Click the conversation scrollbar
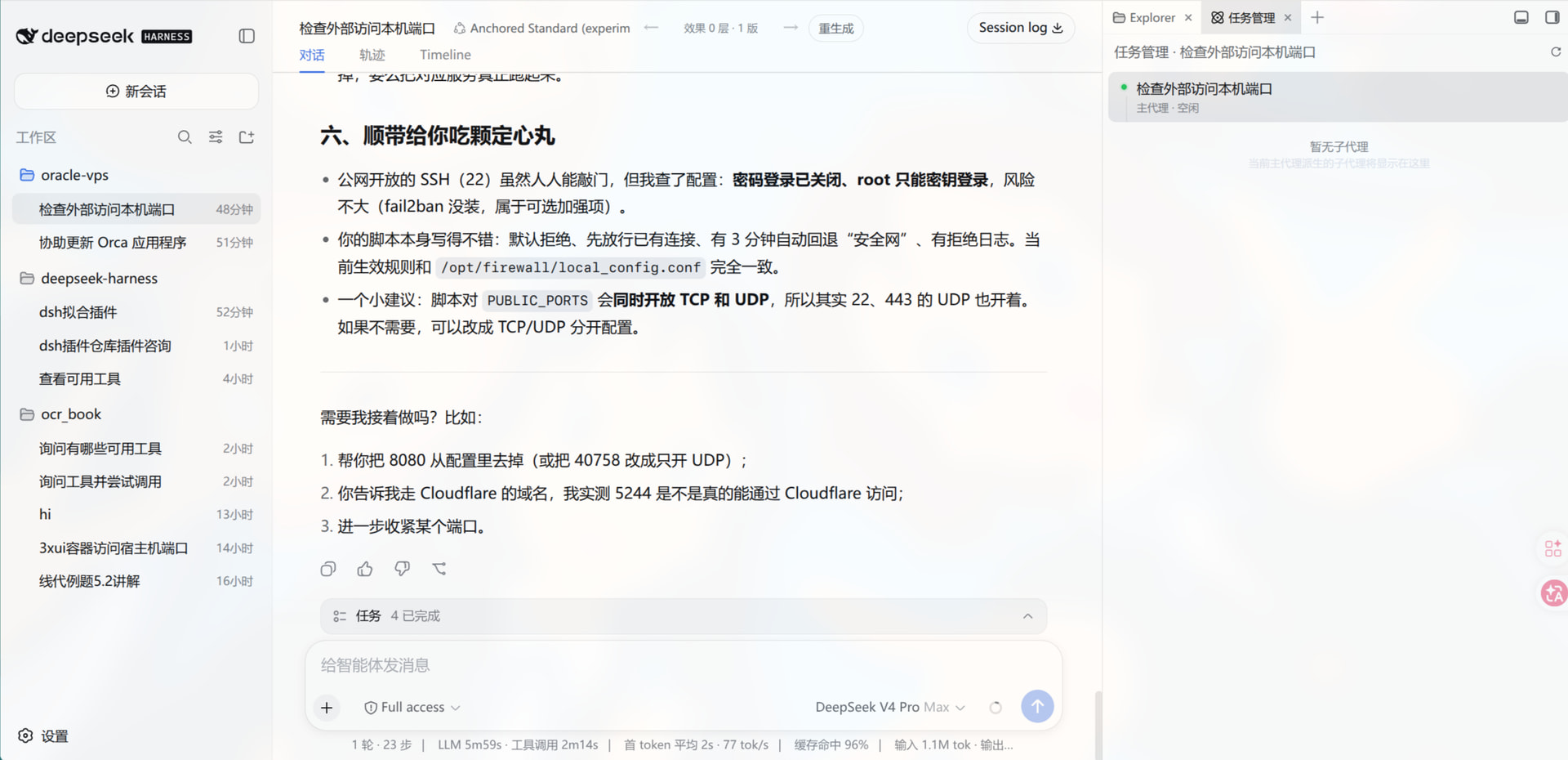 pyautogui.click(x=1098, y=725)
